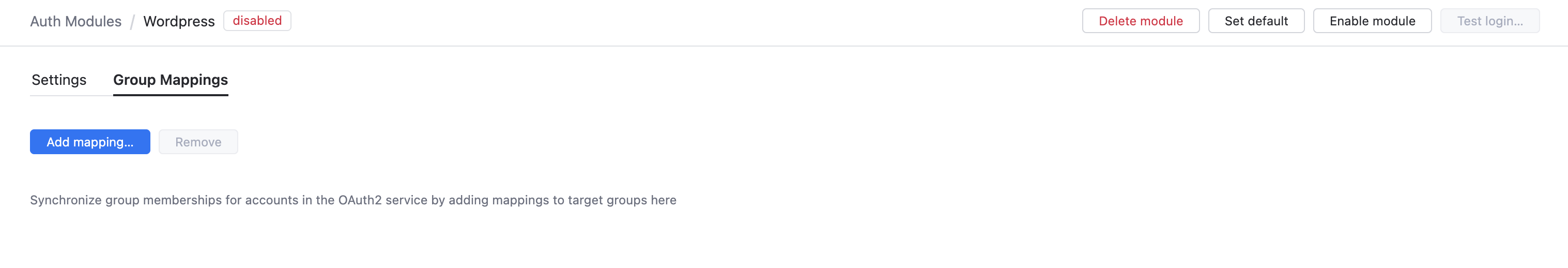
Task: Make Wordpress the default auth module
Action: [x=1256, y=21]
